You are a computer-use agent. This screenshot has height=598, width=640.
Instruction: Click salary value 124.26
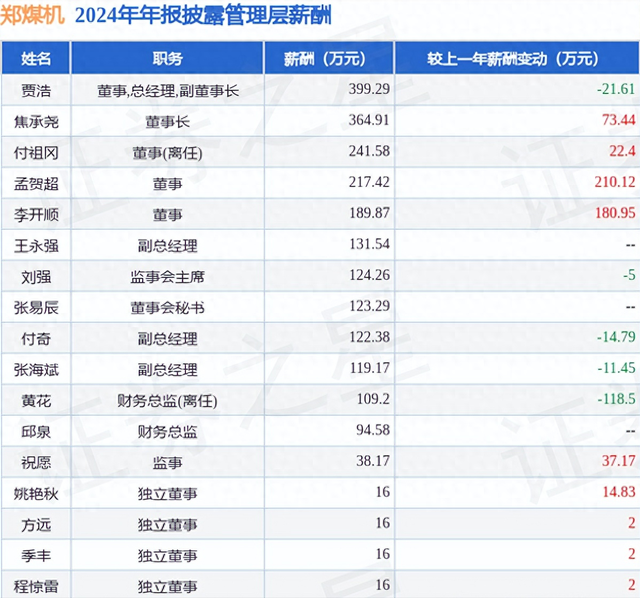point(369,275)
